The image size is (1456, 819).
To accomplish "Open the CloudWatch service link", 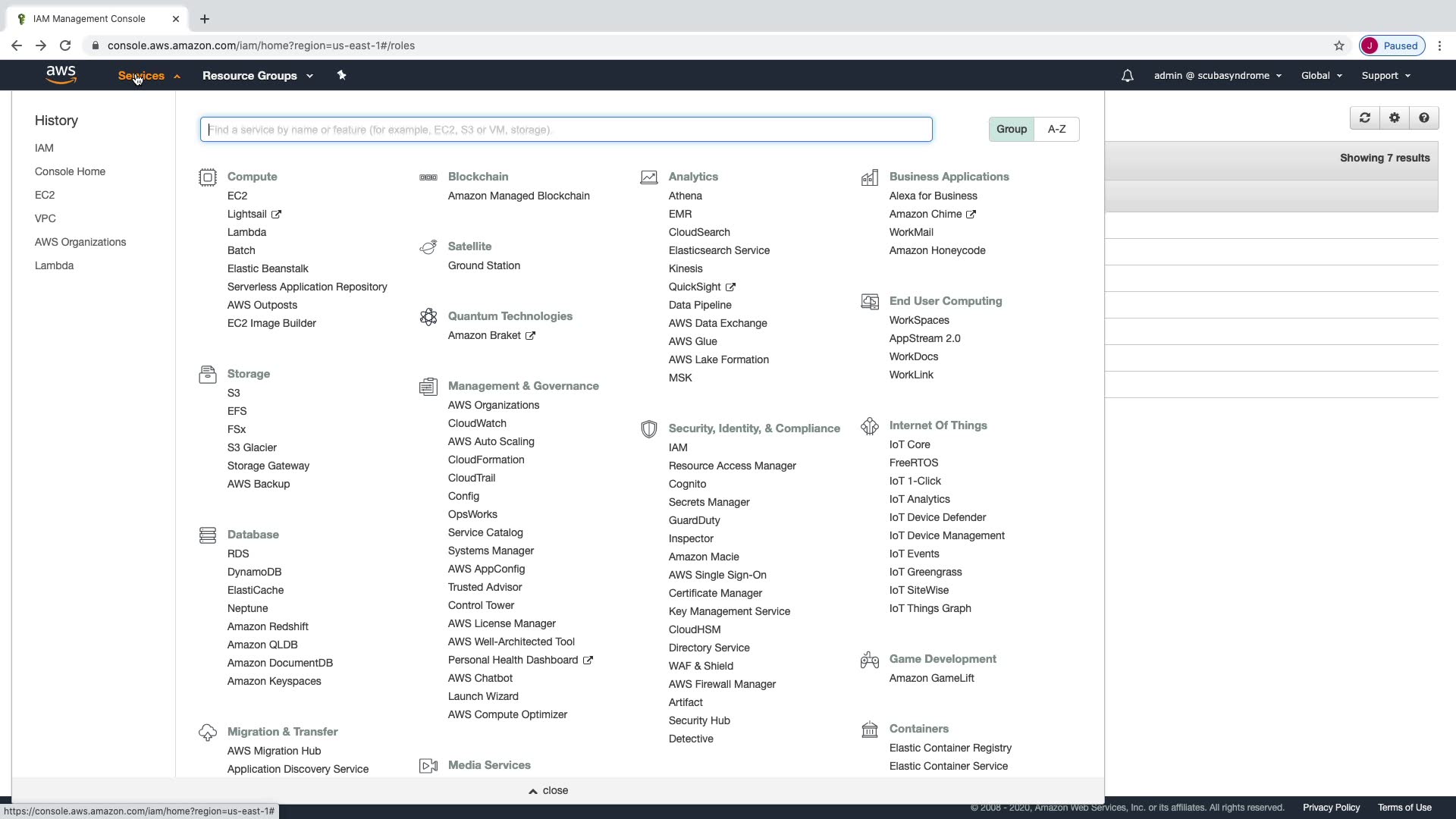I will click(x=476, y=423).
